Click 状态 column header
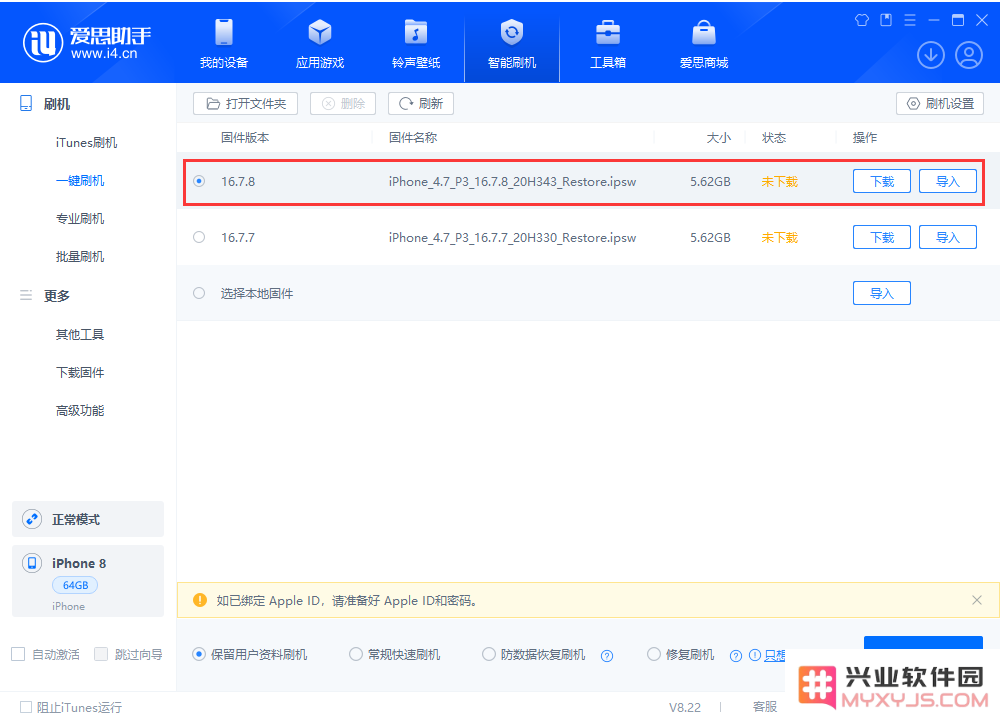This screenshot has height=724, width=1001. coord(774,138)
